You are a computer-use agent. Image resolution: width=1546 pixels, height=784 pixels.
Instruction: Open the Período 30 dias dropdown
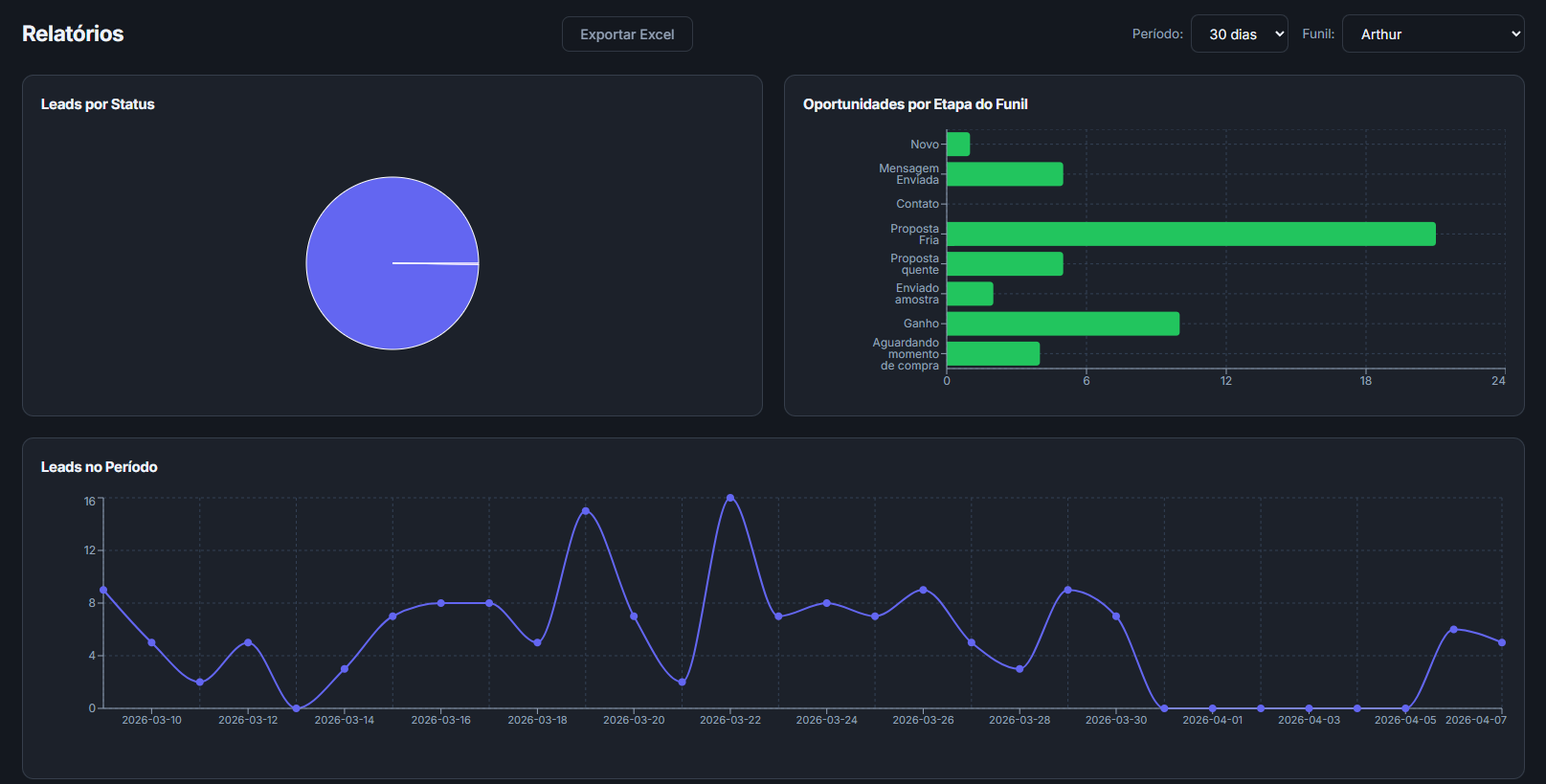[x=1239, y=34]
